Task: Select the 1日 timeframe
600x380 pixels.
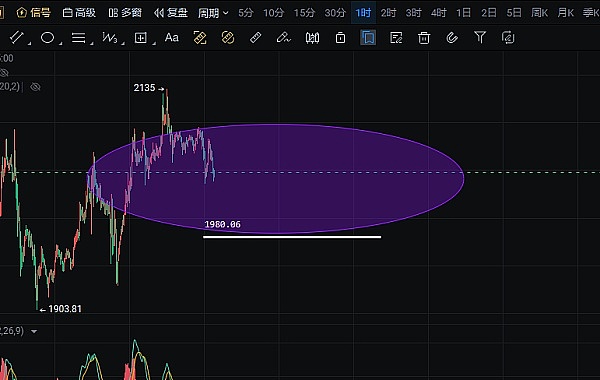Action: click(x=463, y=13)
